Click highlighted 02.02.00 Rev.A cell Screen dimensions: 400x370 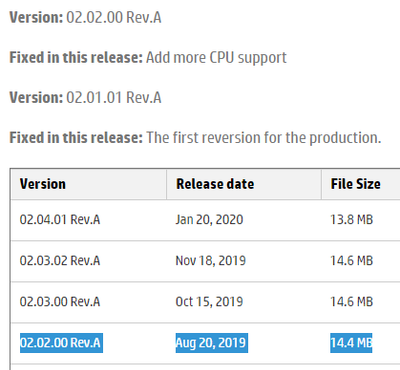point(61,343)
